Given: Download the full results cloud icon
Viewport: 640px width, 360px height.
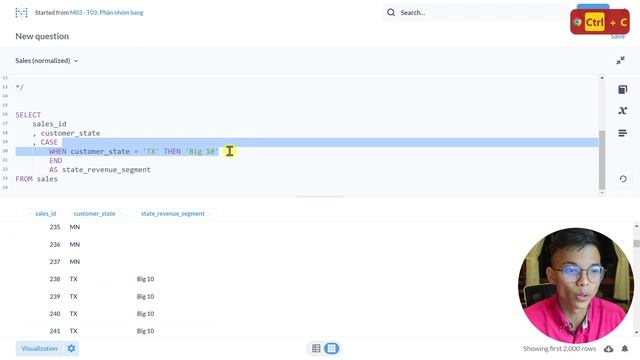Looking at the screenshot, I should coord(609,349).
